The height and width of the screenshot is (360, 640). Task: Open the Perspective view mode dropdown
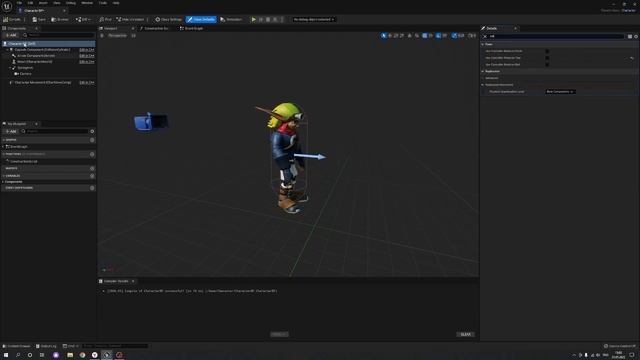point(117,36)
